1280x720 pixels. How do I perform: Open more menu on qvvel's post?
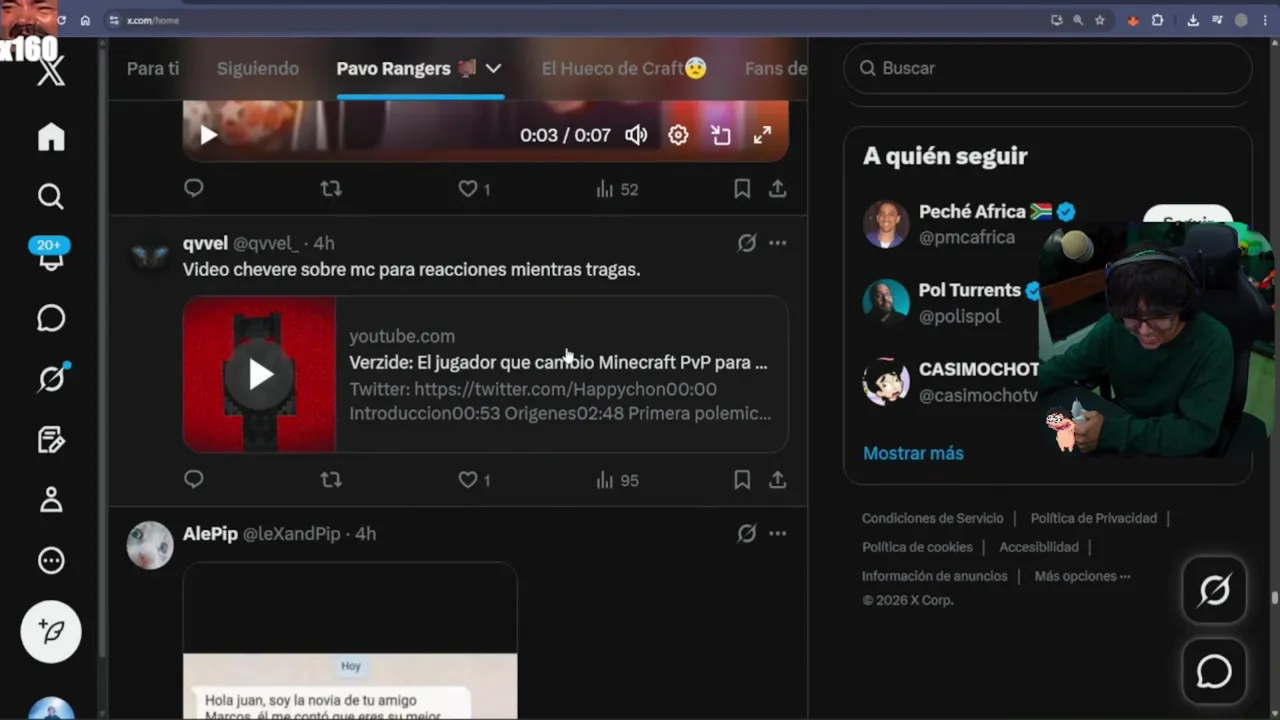click(x=777, y=243)
